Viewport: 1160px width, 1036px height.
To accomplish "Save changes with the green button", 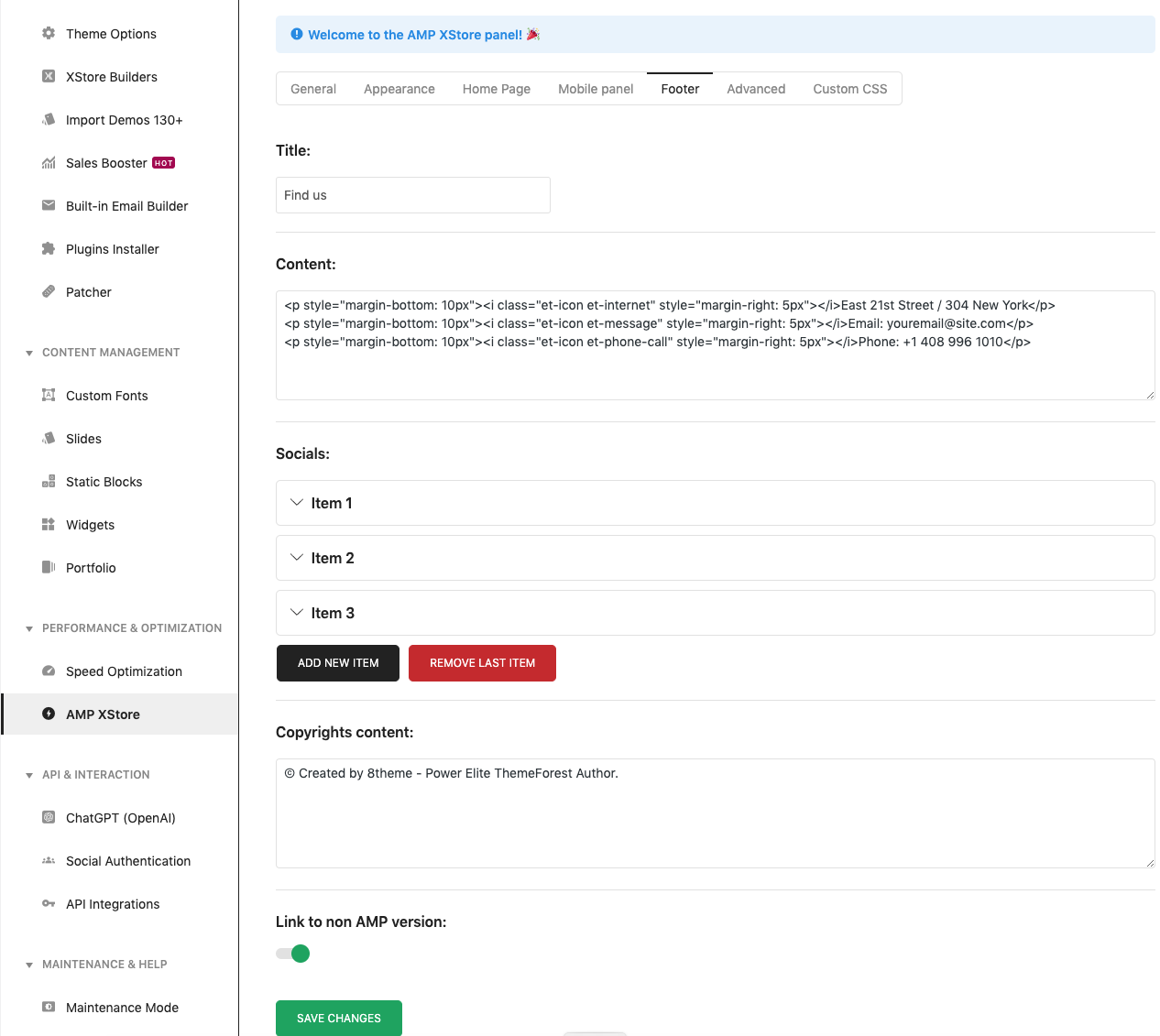I will point(339,1018).
